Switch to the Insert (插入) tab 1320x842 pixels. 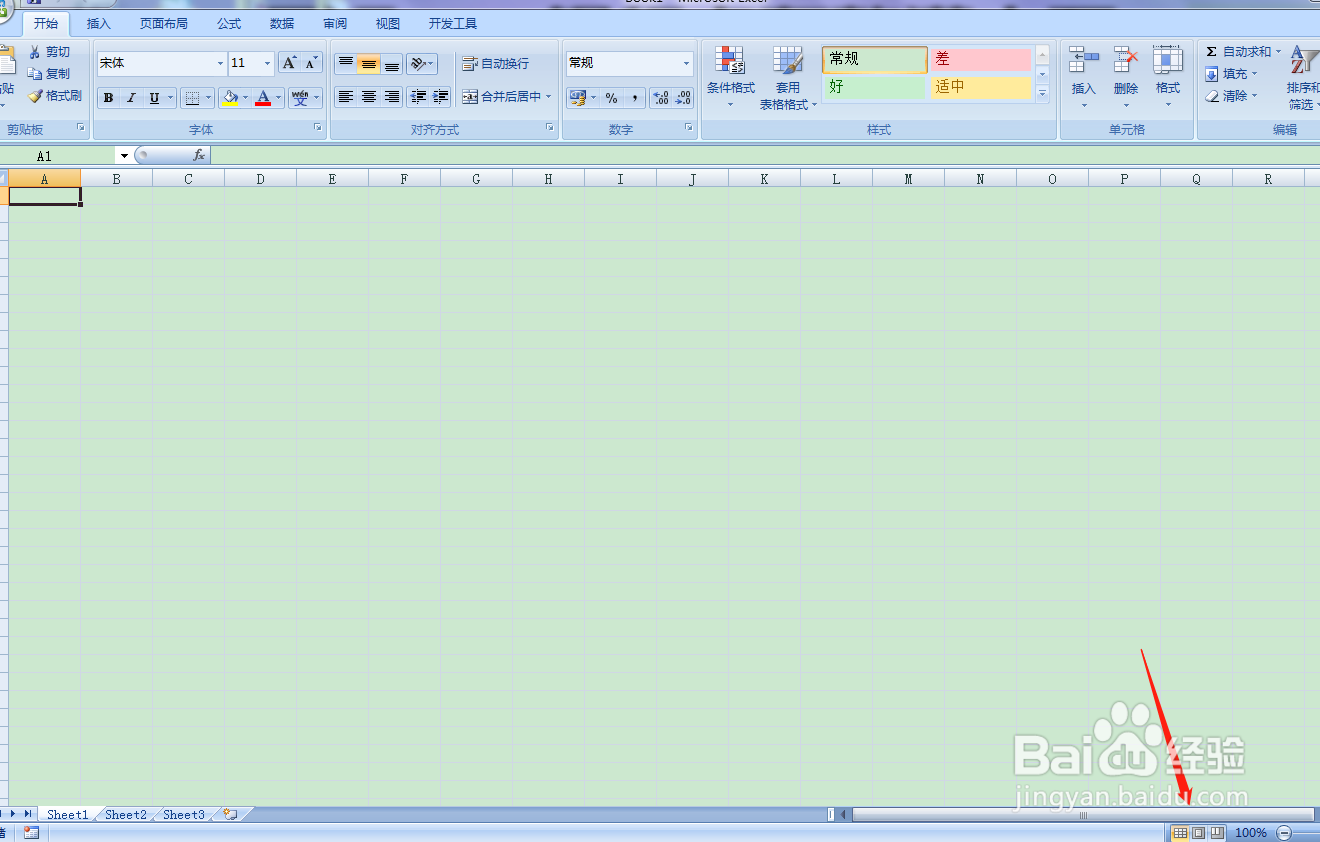point(99,24)
